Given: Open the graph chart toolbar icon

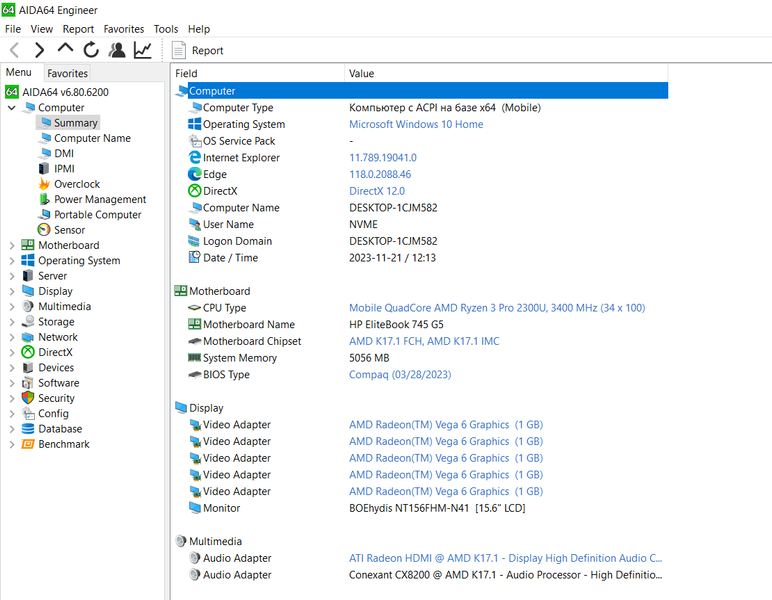Looking at the screenshot, I should pos(143,50).
